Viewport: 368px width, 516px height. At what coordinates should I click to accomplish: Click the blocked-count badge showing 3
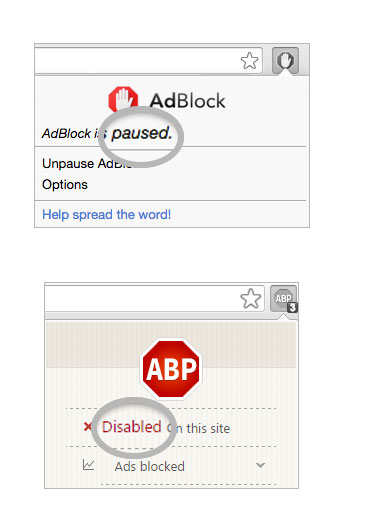coord(292,307)
